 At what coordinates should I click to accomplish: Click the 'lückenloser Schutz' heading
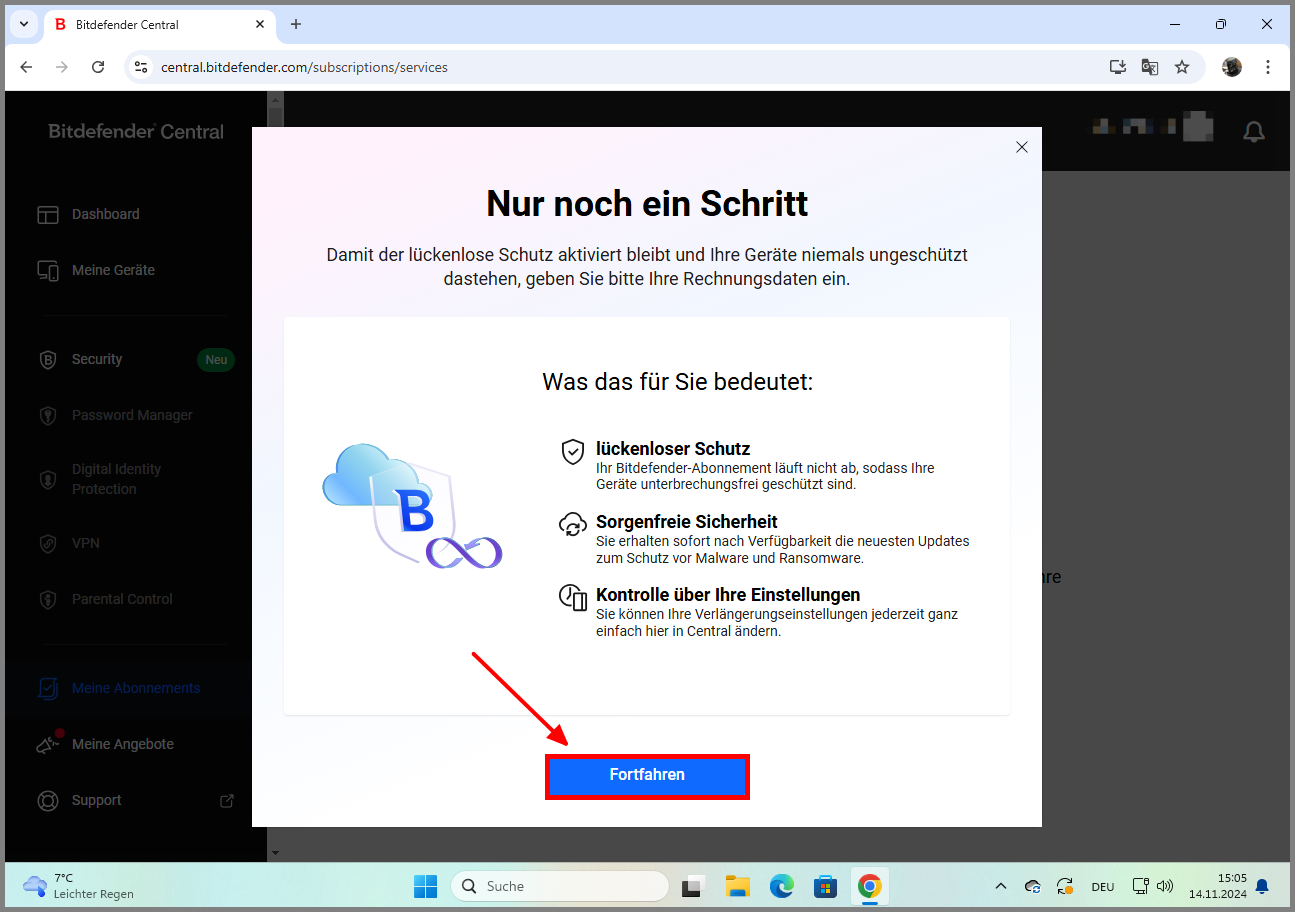coord(673,449)
